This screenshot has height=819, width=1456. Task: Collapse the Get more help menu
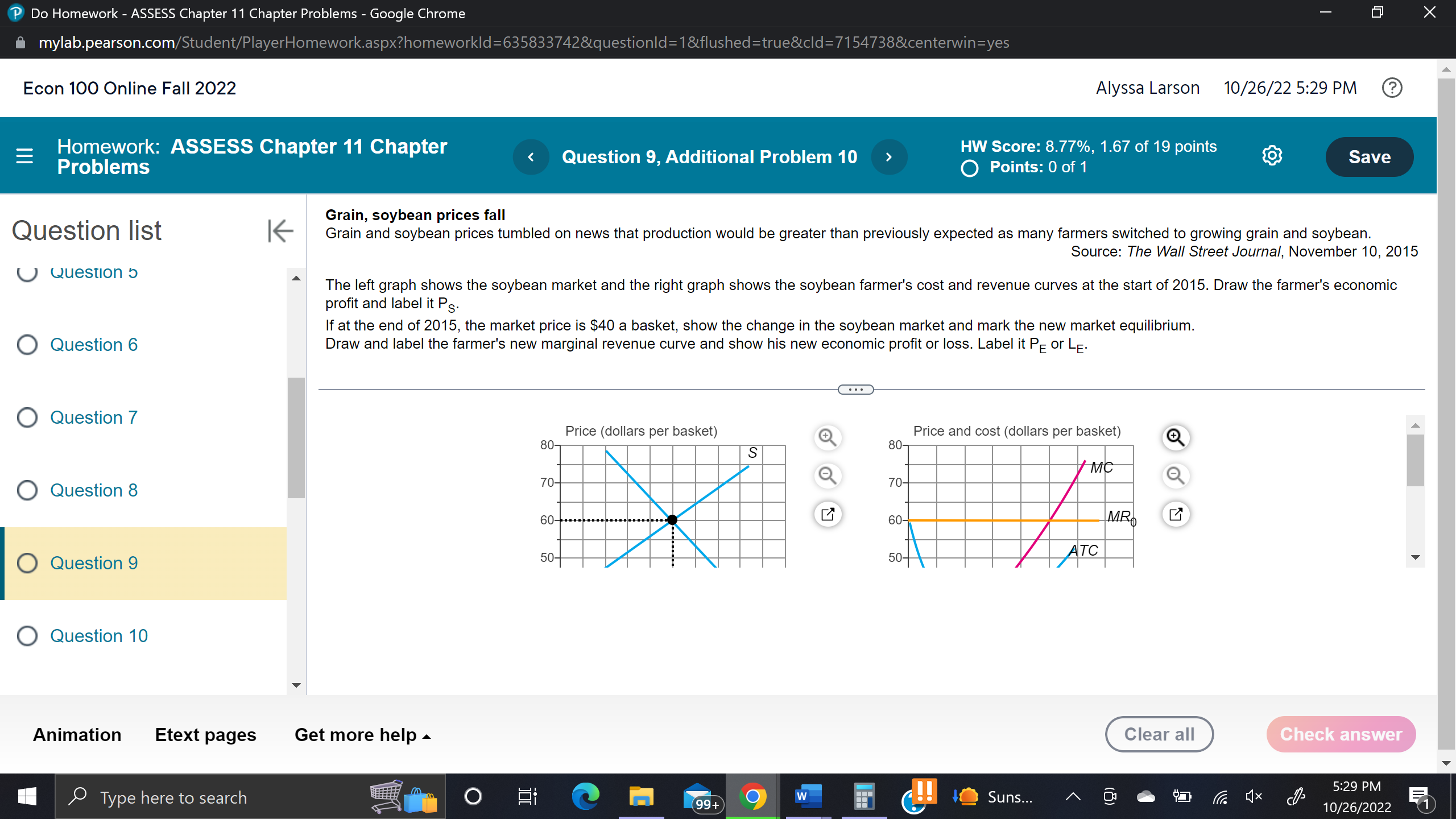(427, 735)
